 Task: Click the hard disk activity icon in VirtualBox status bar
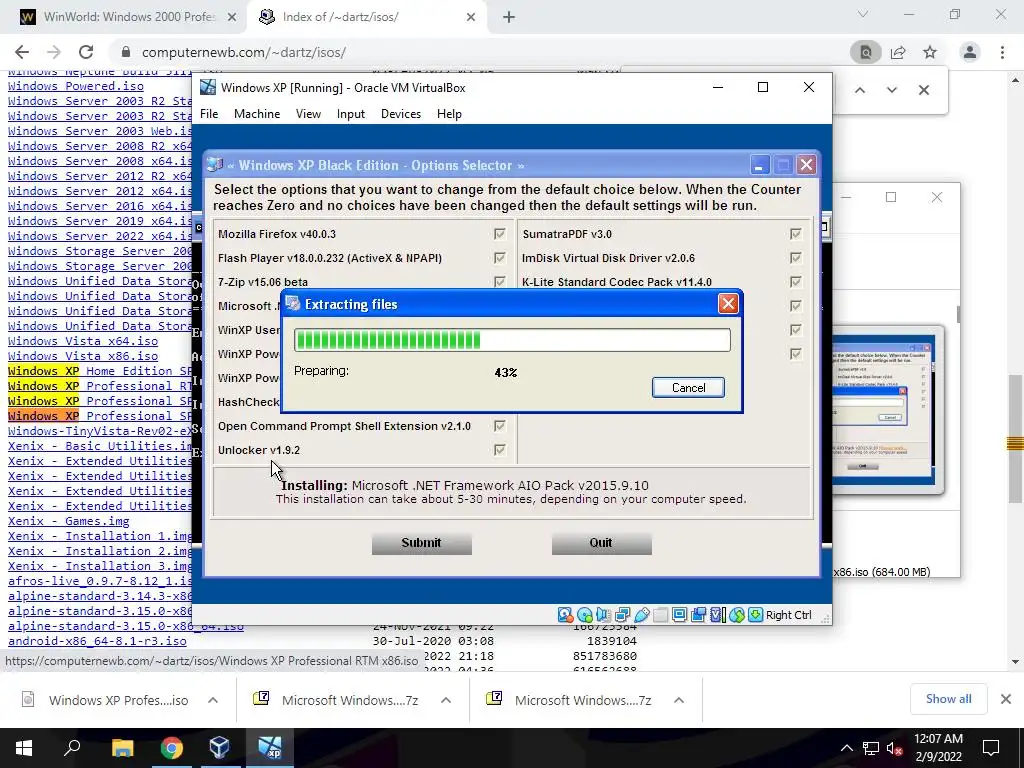[x=565, y=615]
